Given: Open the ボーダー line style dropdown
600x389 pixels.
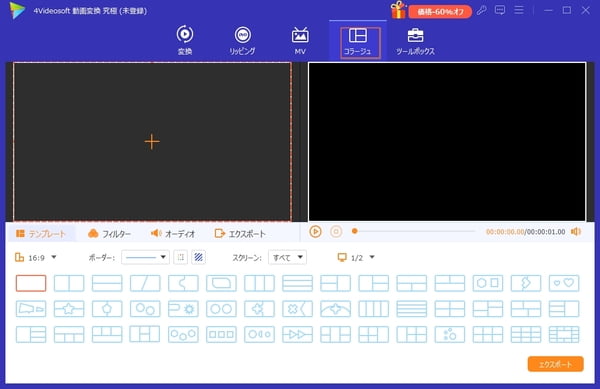Looking at the screenshot, I should click(145, 257).
